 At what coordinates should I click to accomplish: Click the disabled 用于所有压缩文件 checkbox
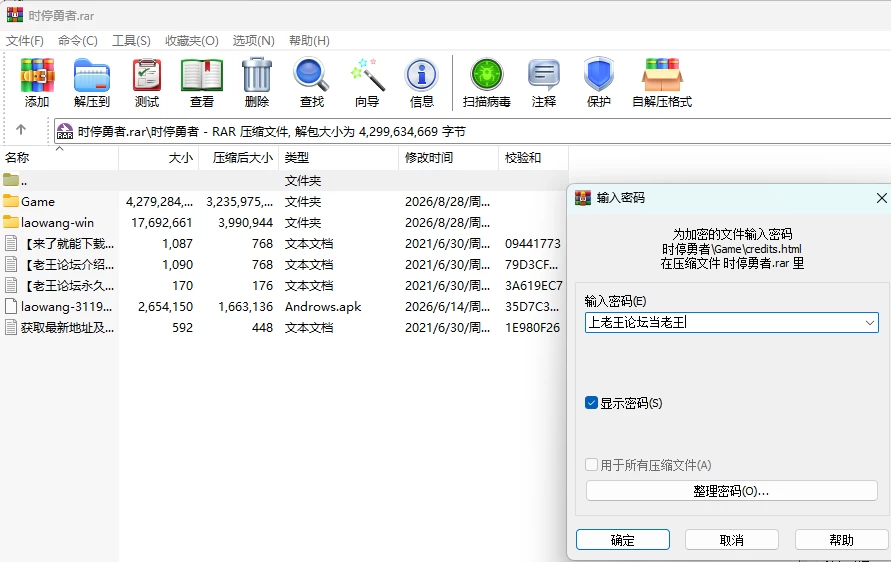(x=591, y=465)
